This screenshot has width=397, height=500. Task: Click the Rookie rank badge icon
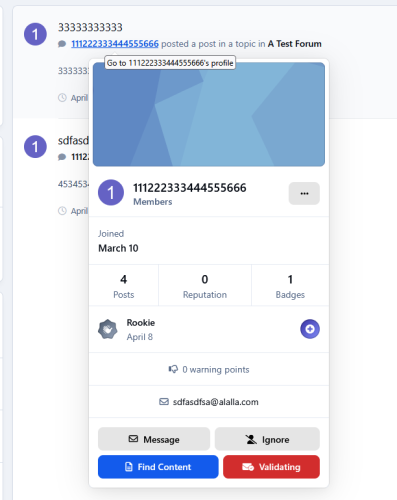point(108,329)
